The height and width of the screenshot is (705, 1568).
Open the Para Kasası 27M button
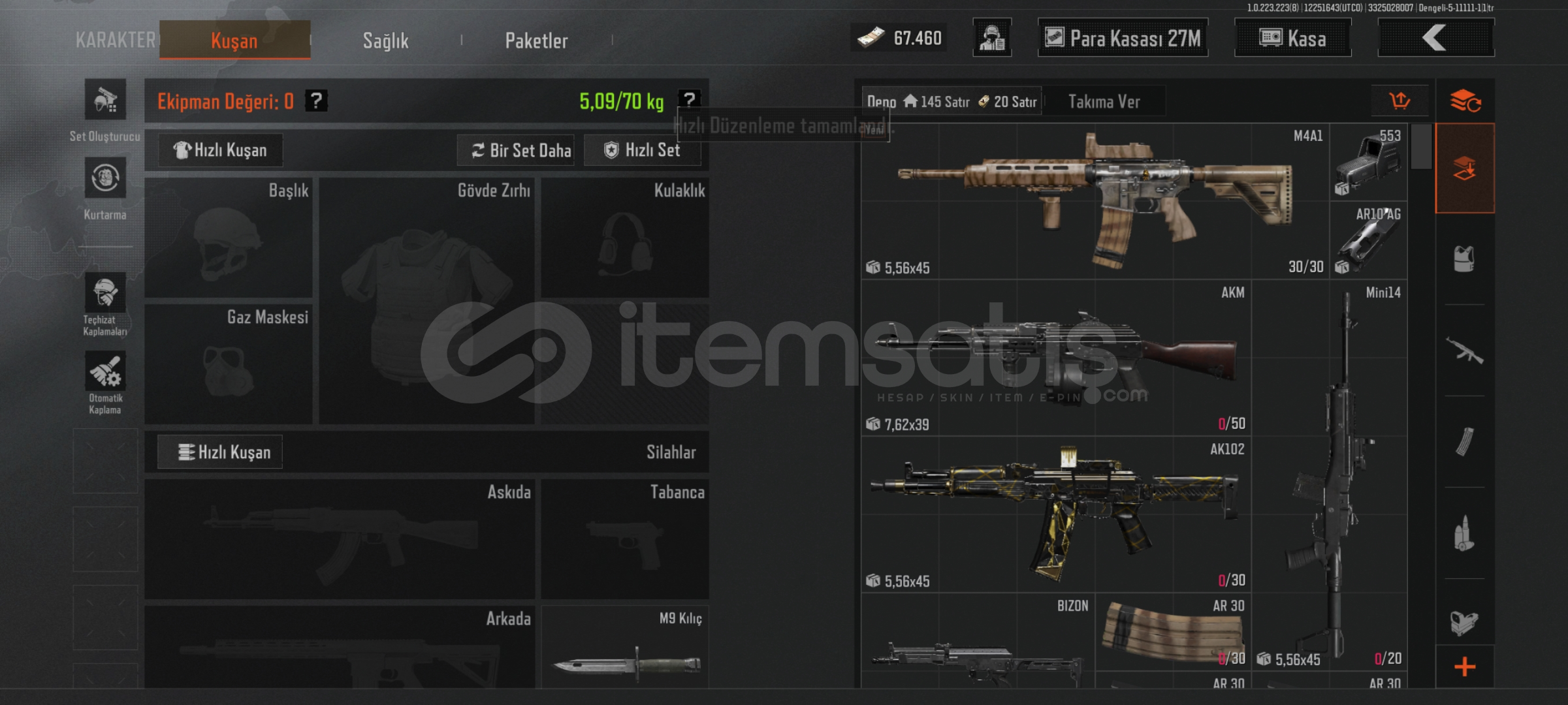point(1123,38)
